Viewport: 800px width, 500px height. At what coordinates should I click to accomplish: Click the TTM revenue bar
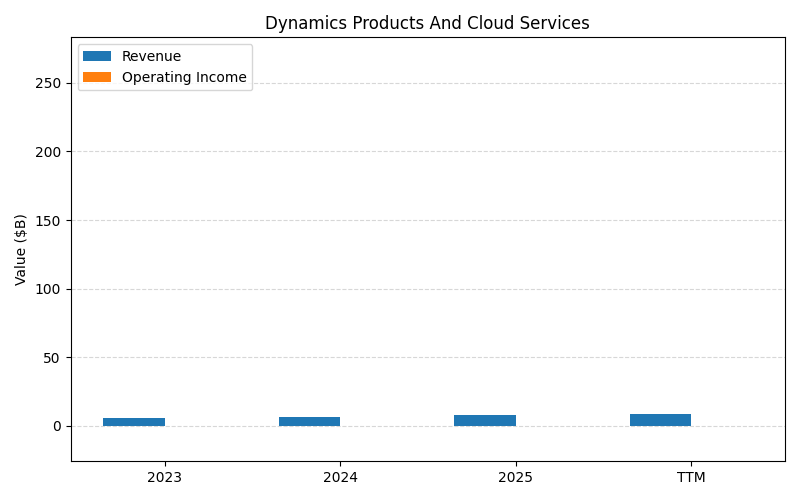click(660, 420)
